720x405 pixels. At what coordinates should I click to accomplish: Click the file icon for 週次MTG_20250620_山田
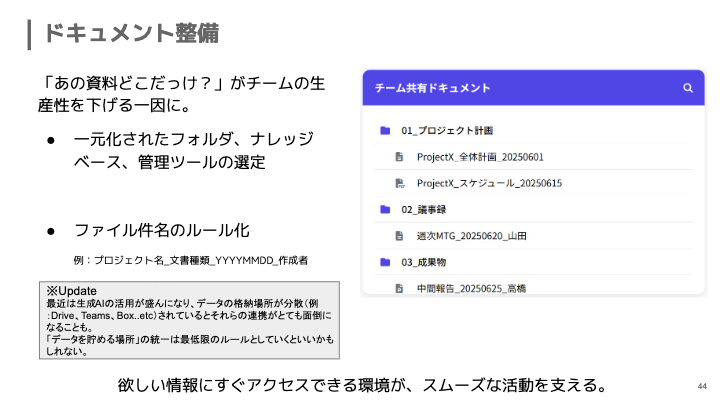(400, 236)
